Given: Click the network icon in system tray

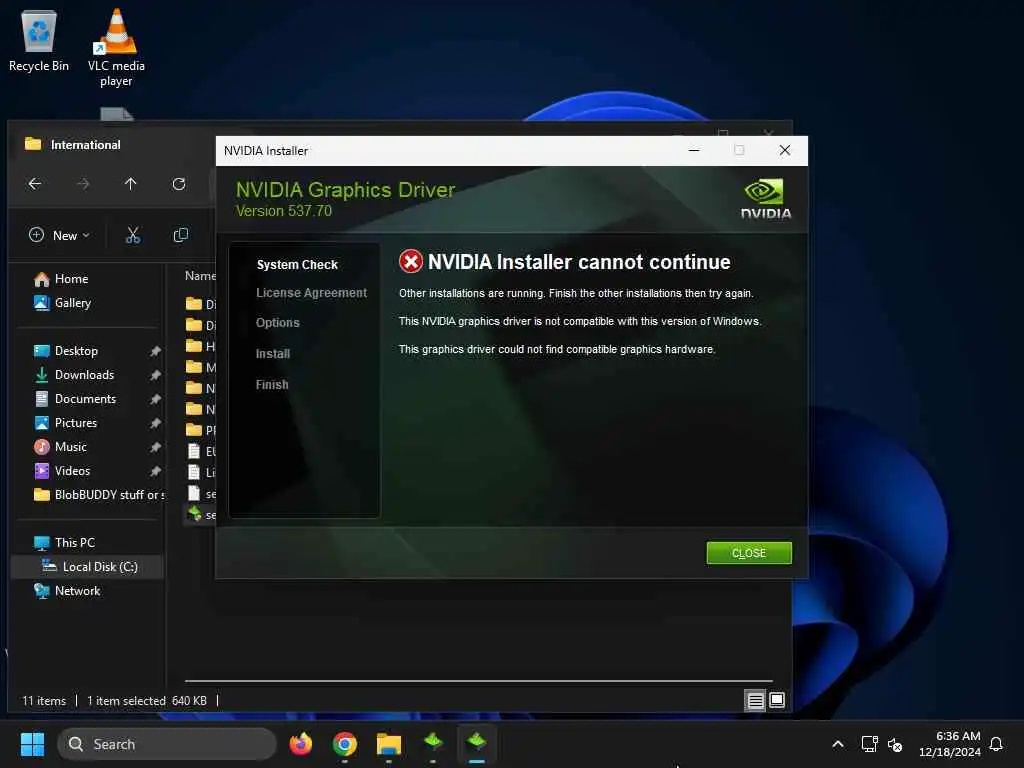Looking at the screenshot, I should (869, 744).
